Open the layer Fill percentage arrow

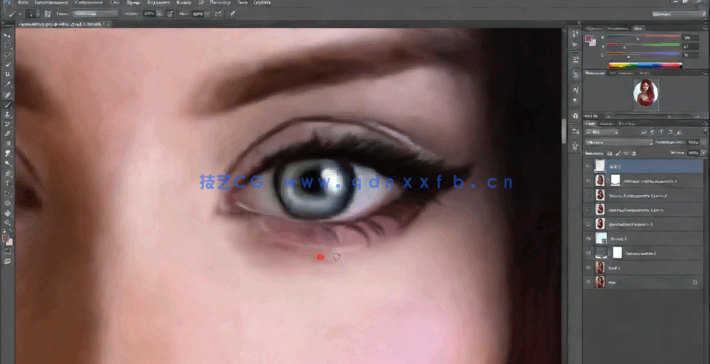coord(702,153)
